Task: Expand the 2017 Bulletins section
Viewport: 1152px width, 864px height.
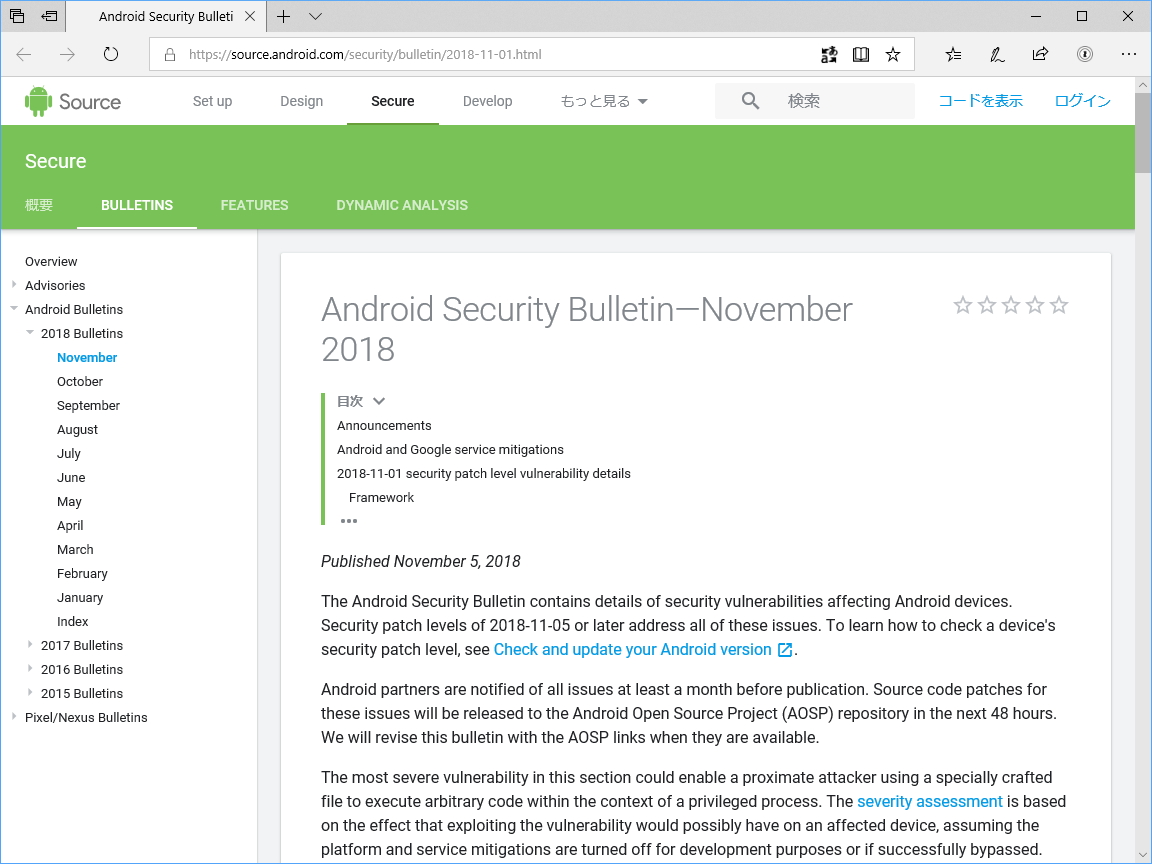Action: coord(30,645)
